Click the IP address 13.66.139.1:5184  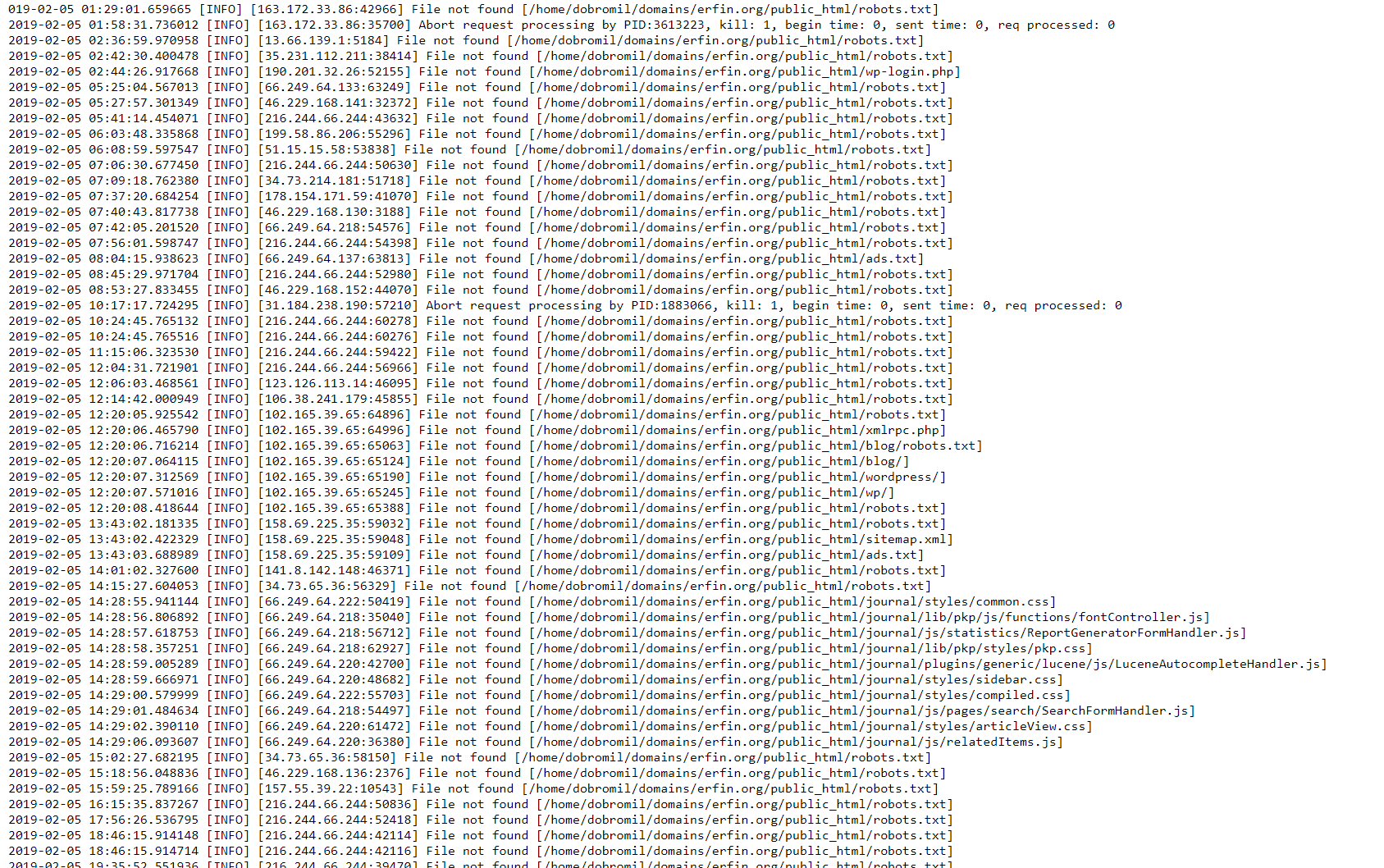(324, 40)
